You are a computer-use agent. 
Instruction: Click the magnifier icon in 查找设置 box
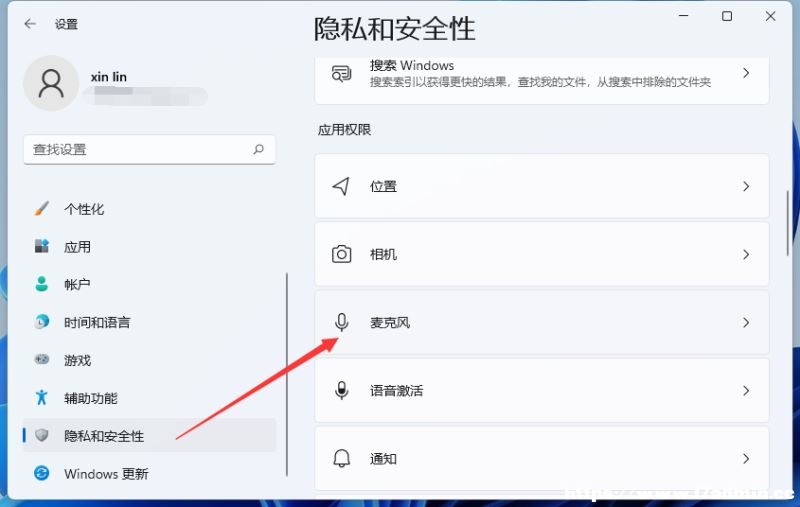tap(259, 149)
